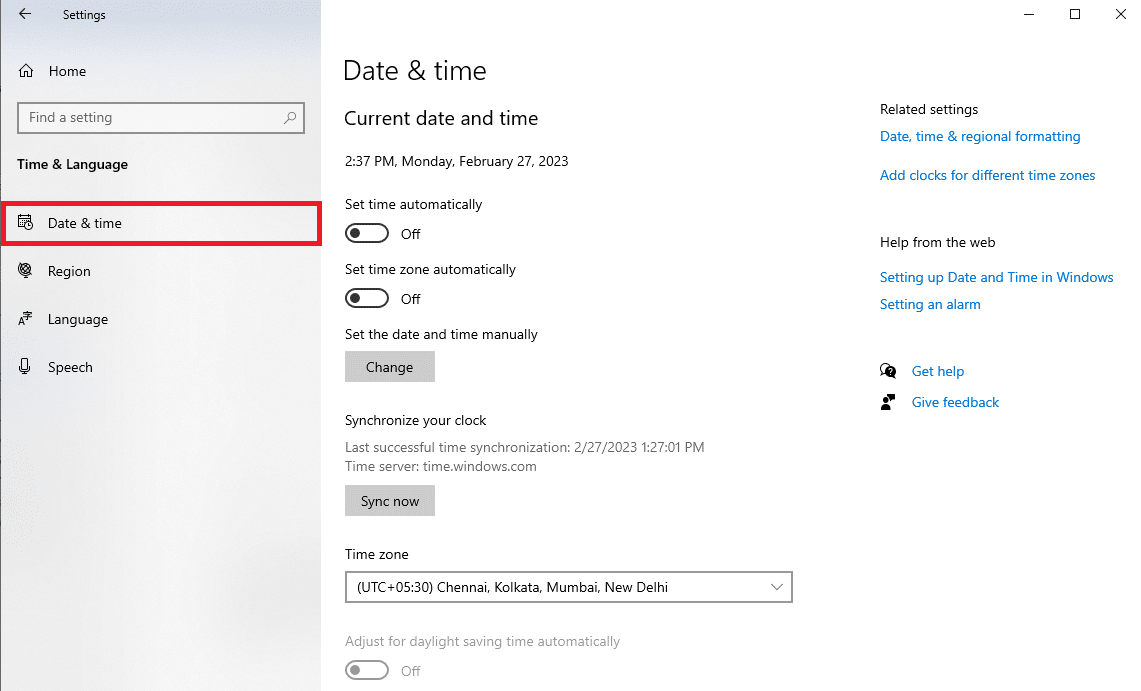Click the Speech microphone icon
The image size is (1141, 691).
pos(25,367)
